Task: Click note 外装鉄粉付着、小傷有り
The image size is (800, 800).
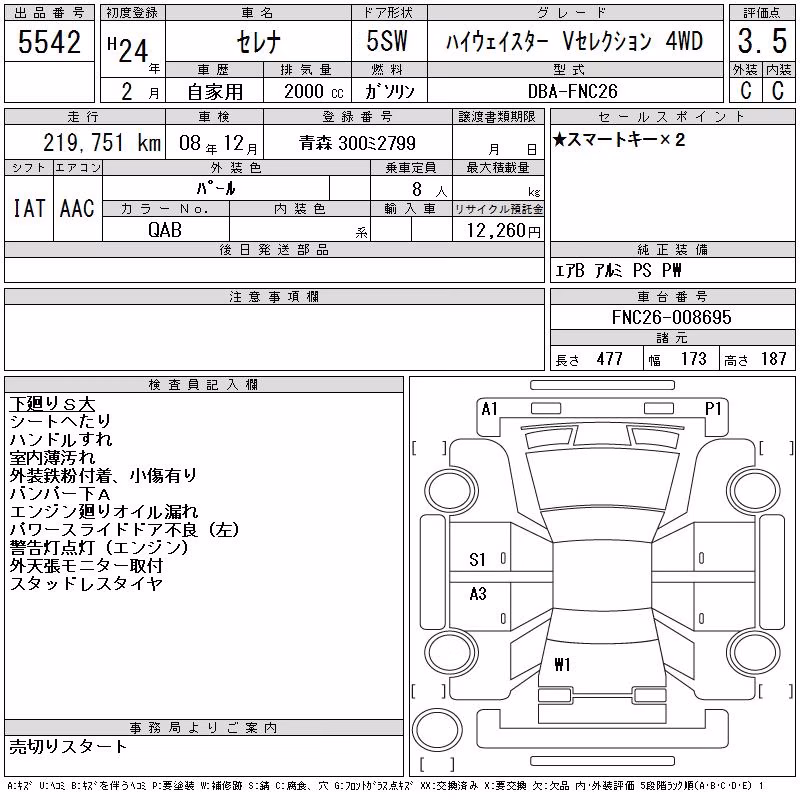Action: click(103, 476)
